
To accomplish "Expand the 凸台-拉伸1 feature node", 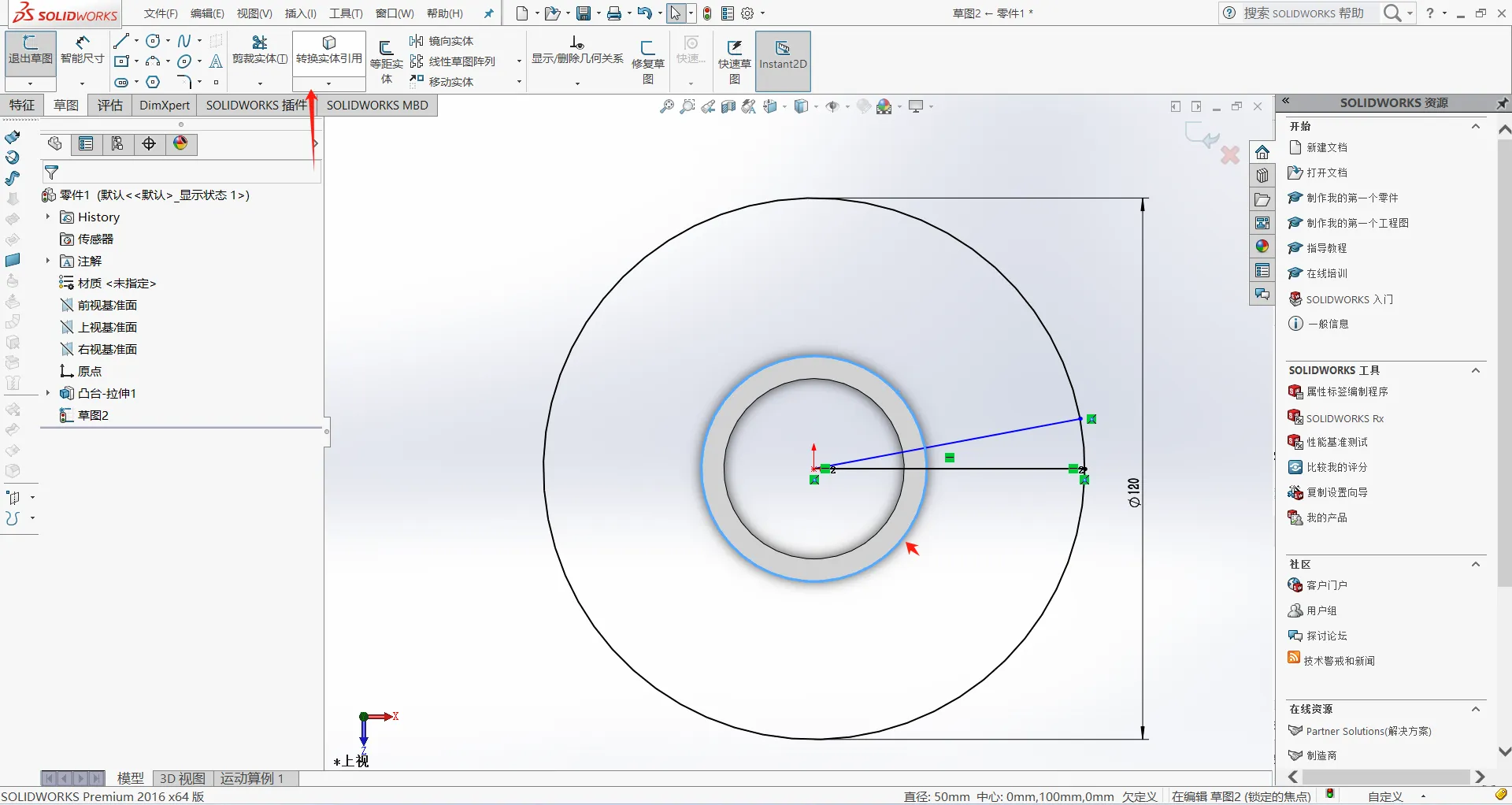I will (48, 393).
